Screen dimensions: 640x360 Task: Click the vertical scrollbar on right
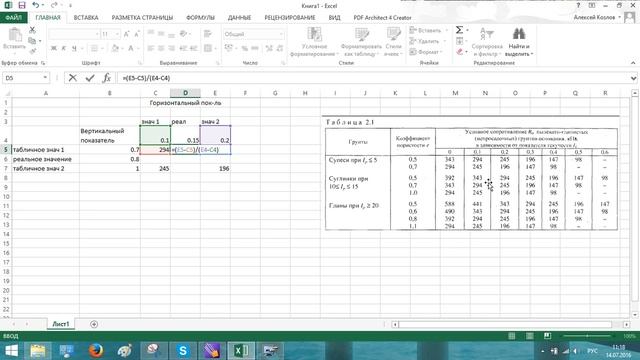[635, 200]
